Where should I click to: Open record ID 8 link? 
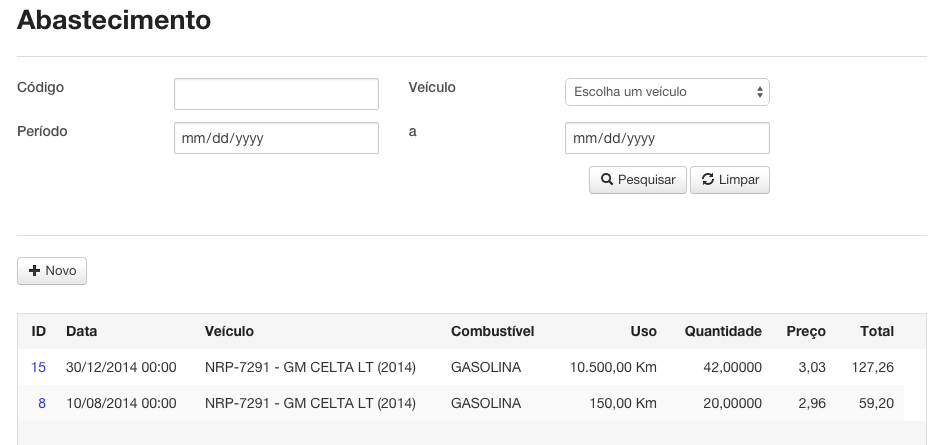42,403
